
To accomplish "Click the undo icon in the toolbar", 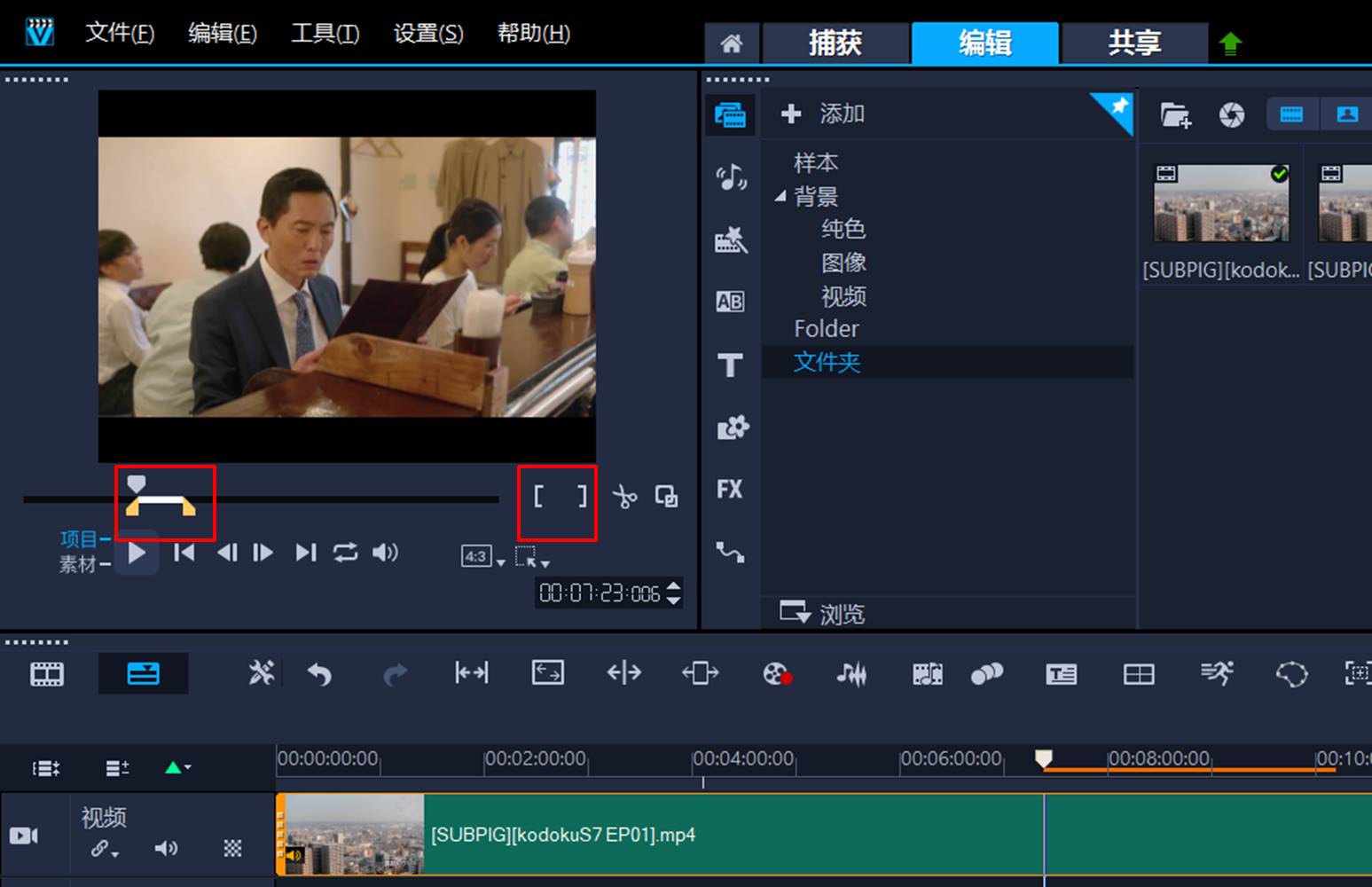I will (x=320, y=674).
